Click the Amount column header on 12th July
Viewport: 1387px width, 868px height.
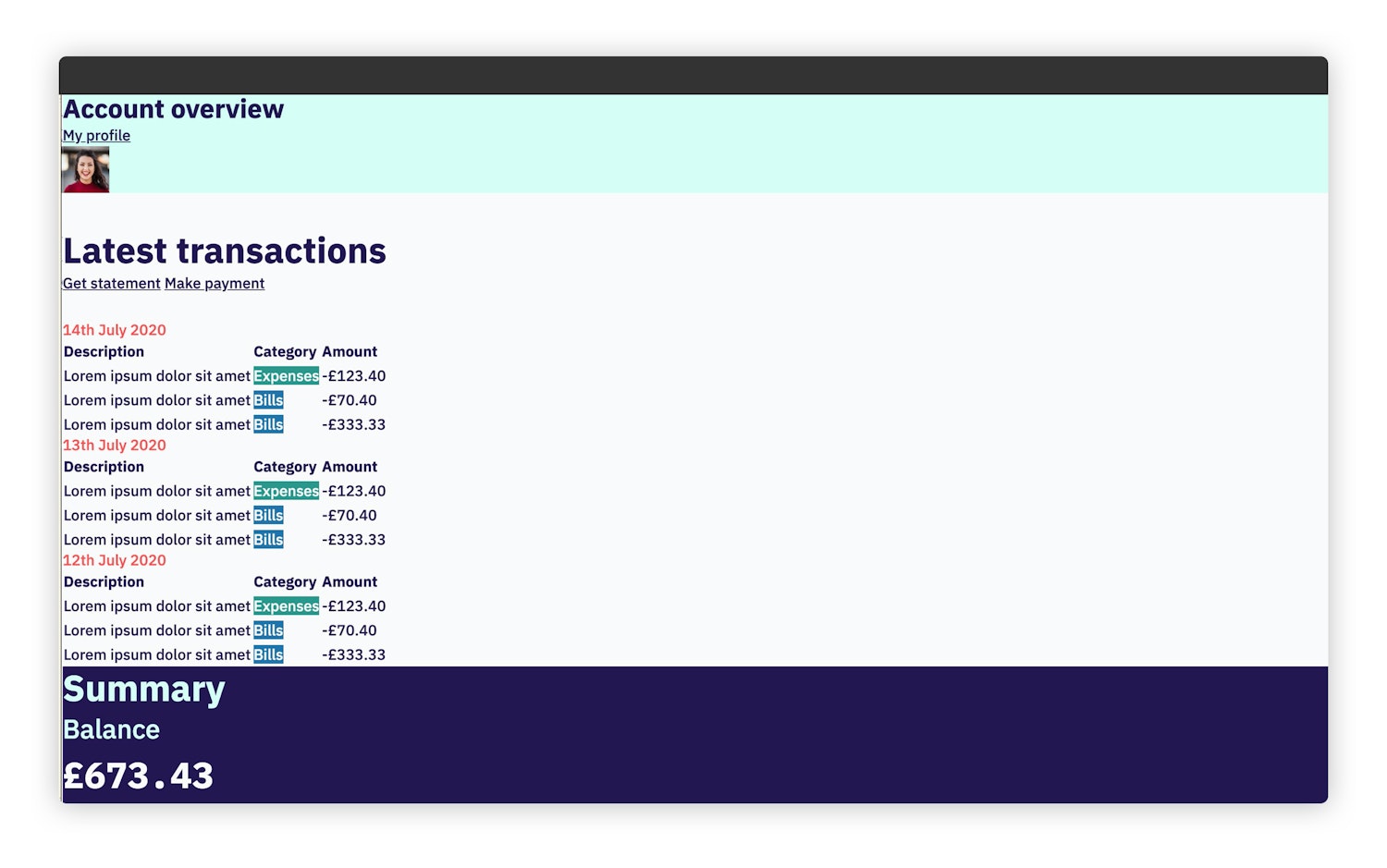pyautogui.click(x=350, y=581)
